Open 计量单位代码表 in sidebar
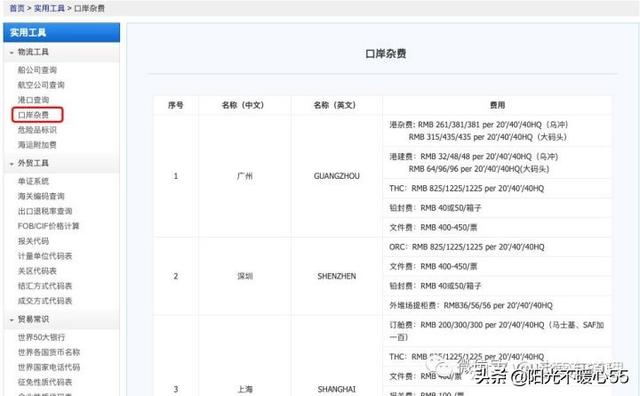This screenshot has width=640, height=396. (45, 256)
